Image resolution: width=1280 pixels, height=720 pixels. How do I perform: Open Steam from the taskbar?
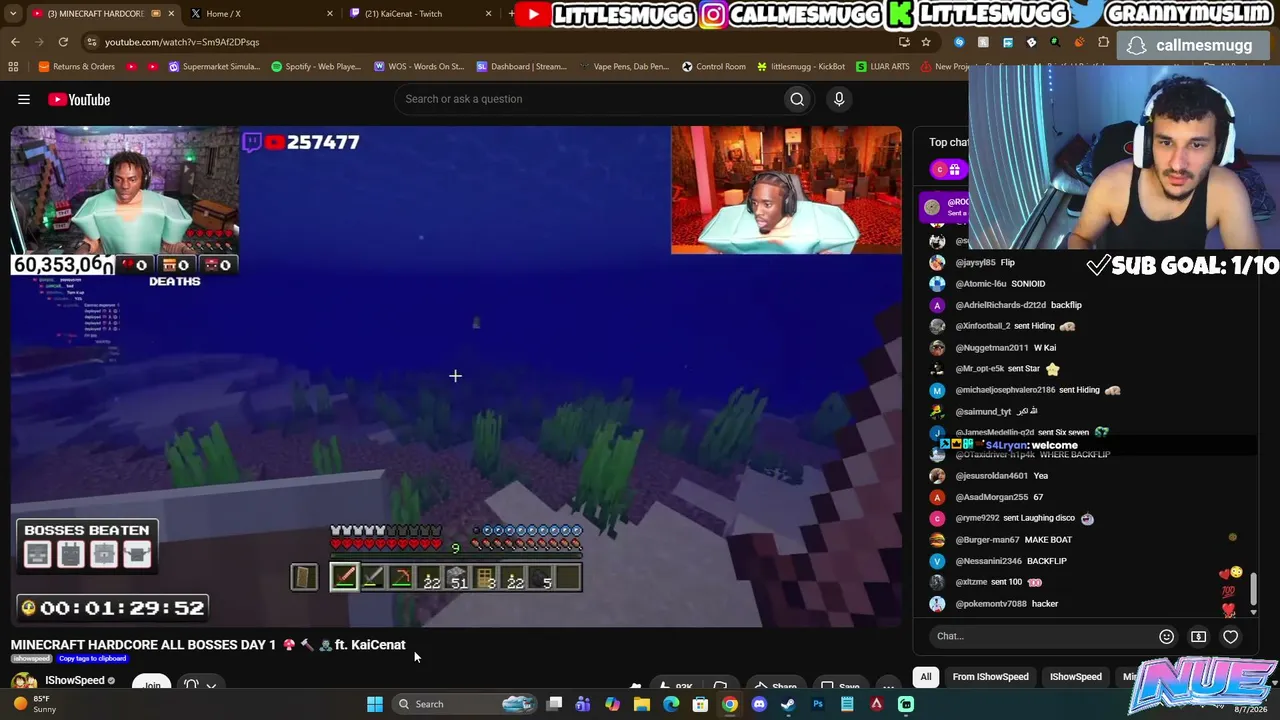coord(788,704)
